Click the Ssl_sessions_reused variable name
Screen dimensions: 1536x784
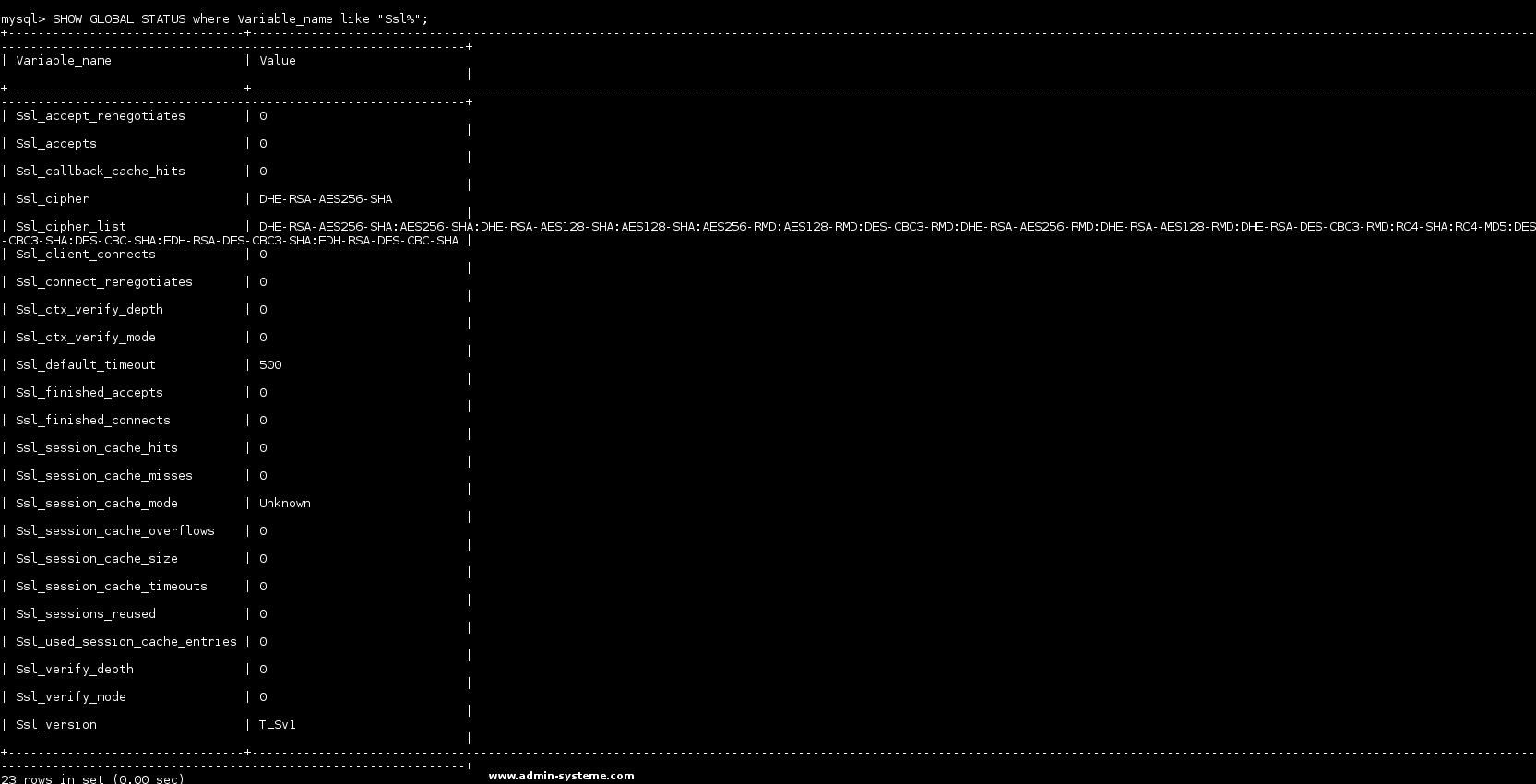tap(86, 613)
